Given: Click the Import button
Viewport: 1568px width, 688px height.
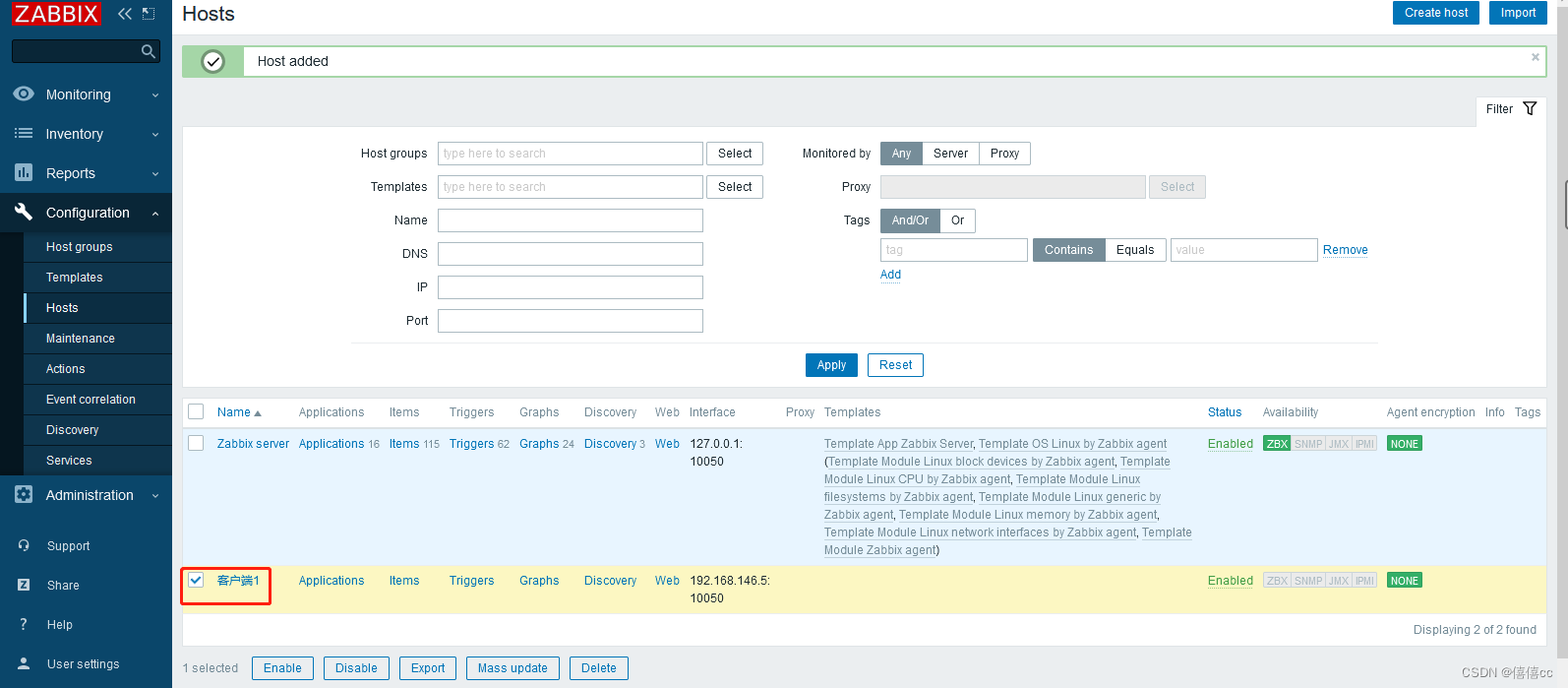Looking at the screenshot, I should point(1518,13).
